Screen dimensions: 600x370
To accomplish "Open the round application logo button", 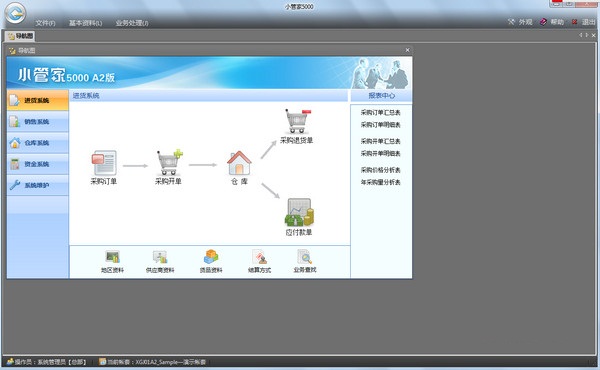I will pos(15,13).
